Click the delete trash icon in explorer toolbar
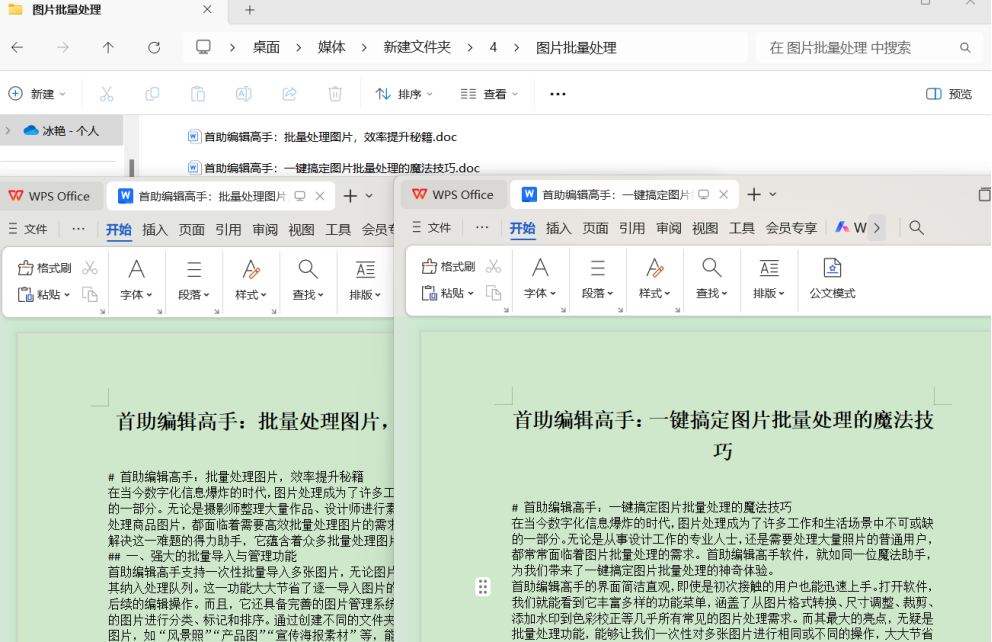Screen dimensions: 992x642 [335, 94]
